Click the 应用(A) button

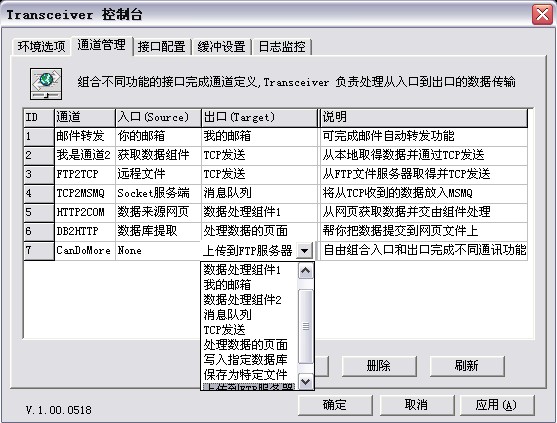point(497,405)
